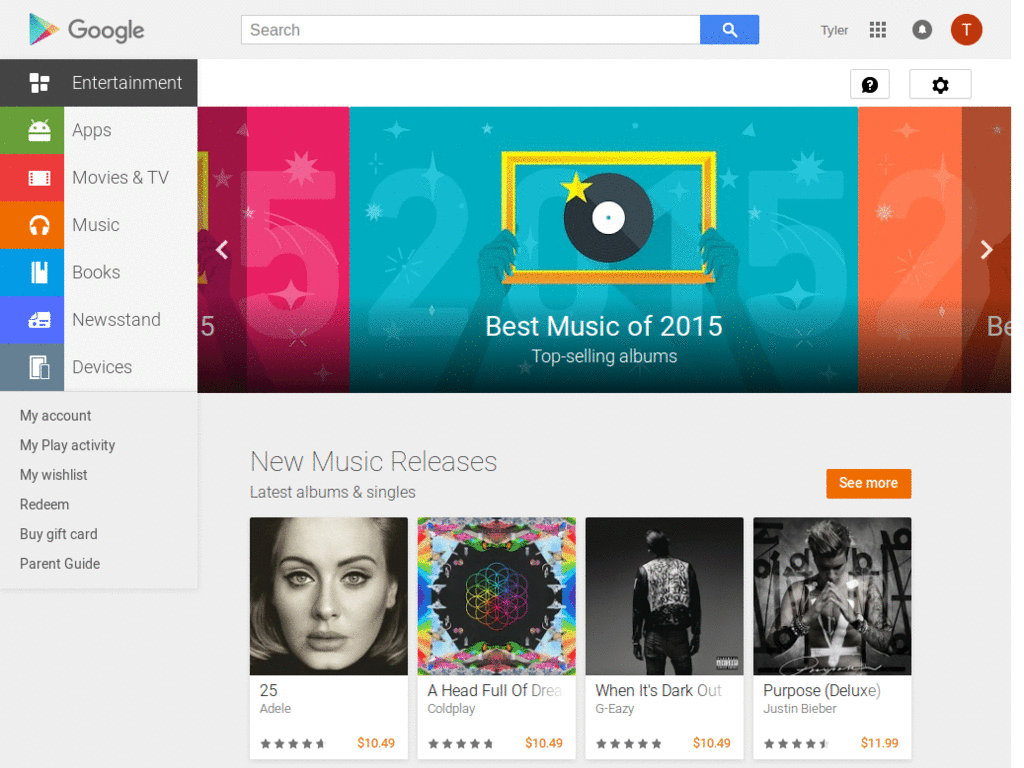1024x768 pixels.
Task: Click the A Head Full Of Dreams title
Action: [494, 690]
